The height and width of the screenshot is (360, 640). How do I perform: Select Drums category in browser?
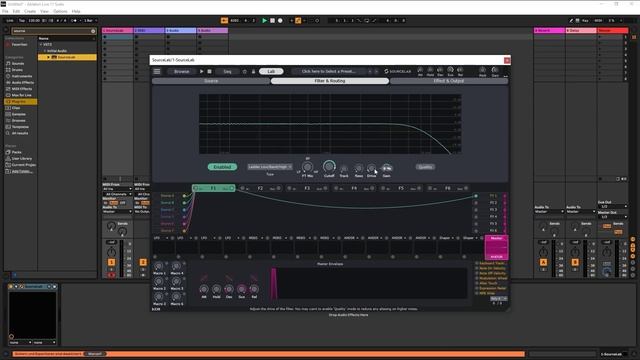[17, 70]
